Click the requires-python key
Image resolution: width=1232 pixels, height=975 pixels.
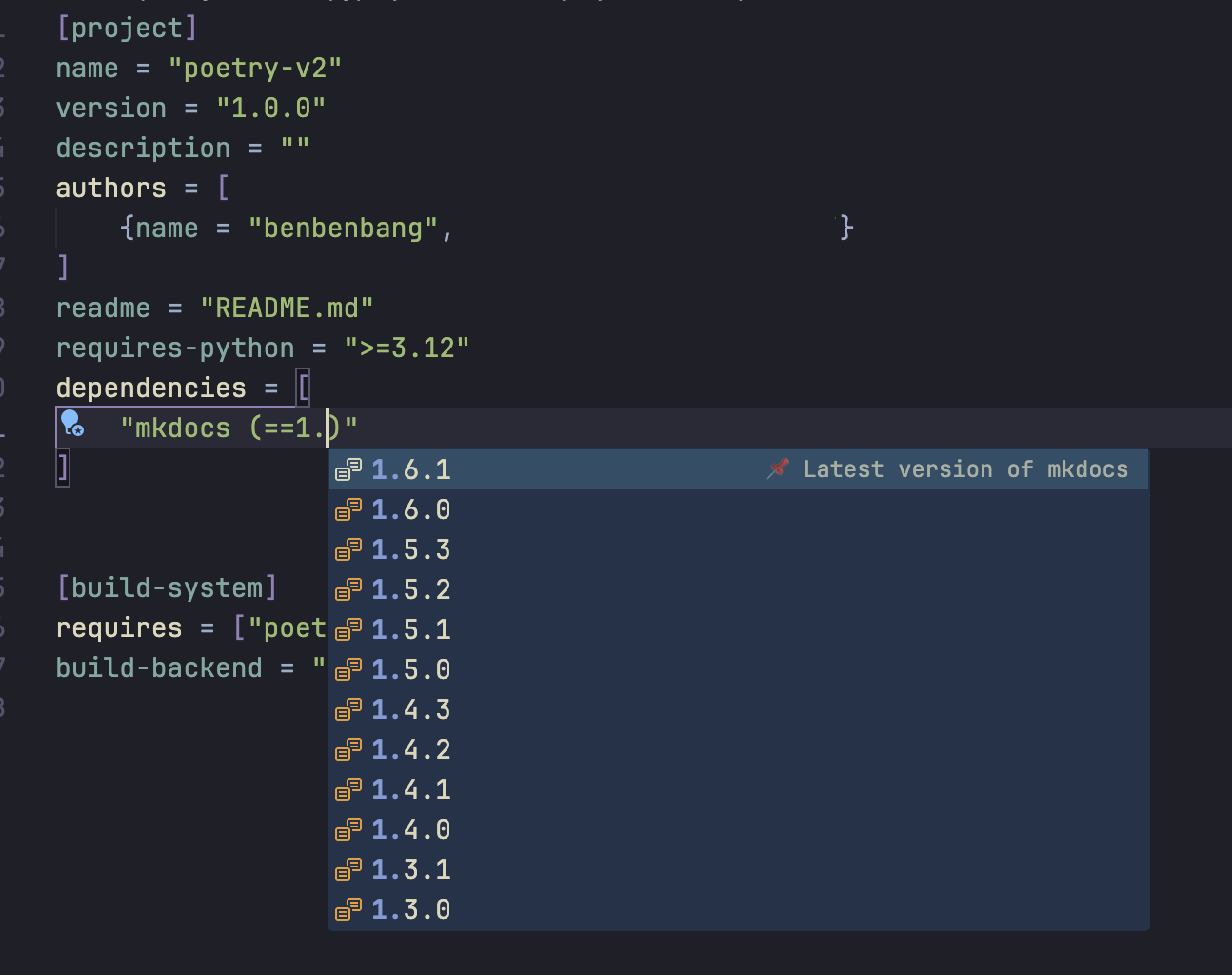(175, 348)
